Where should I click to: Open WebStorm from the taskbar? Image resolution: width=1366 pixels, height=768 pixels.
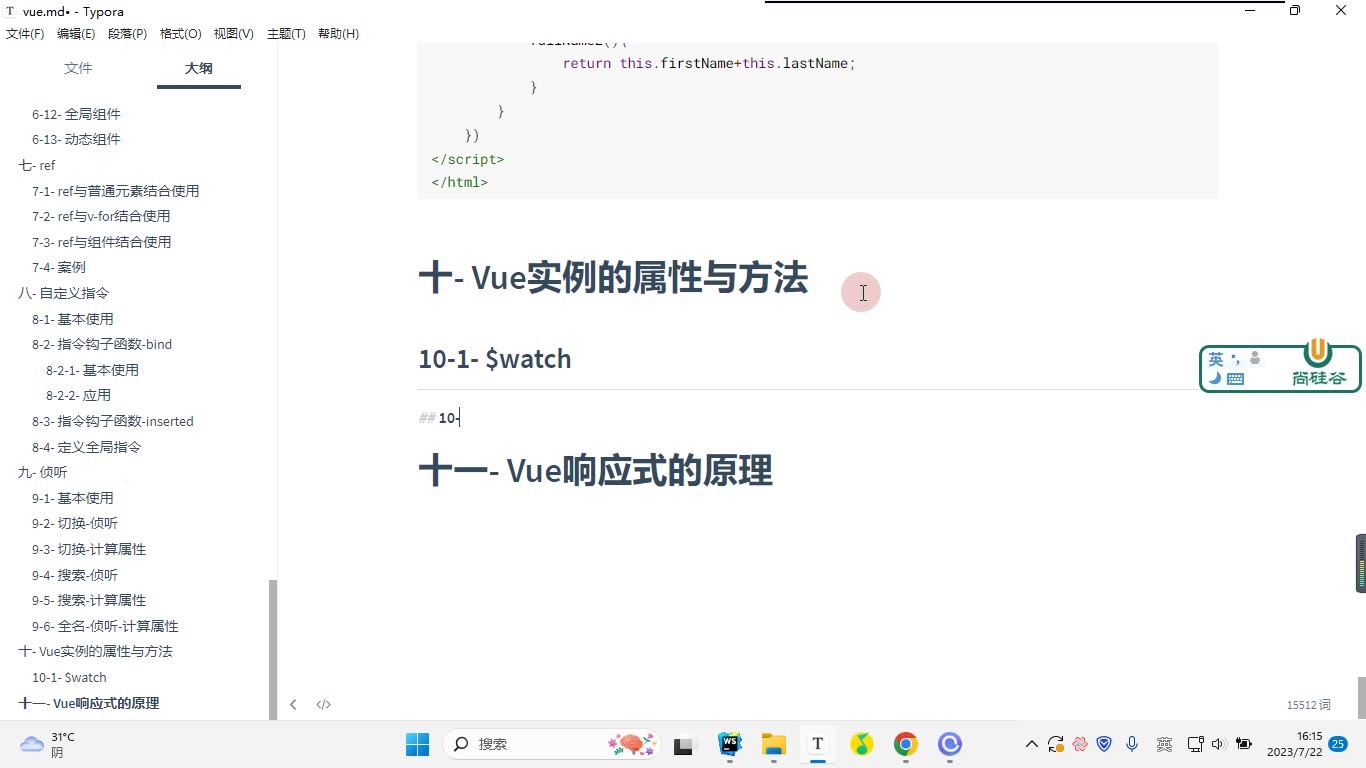730,744
